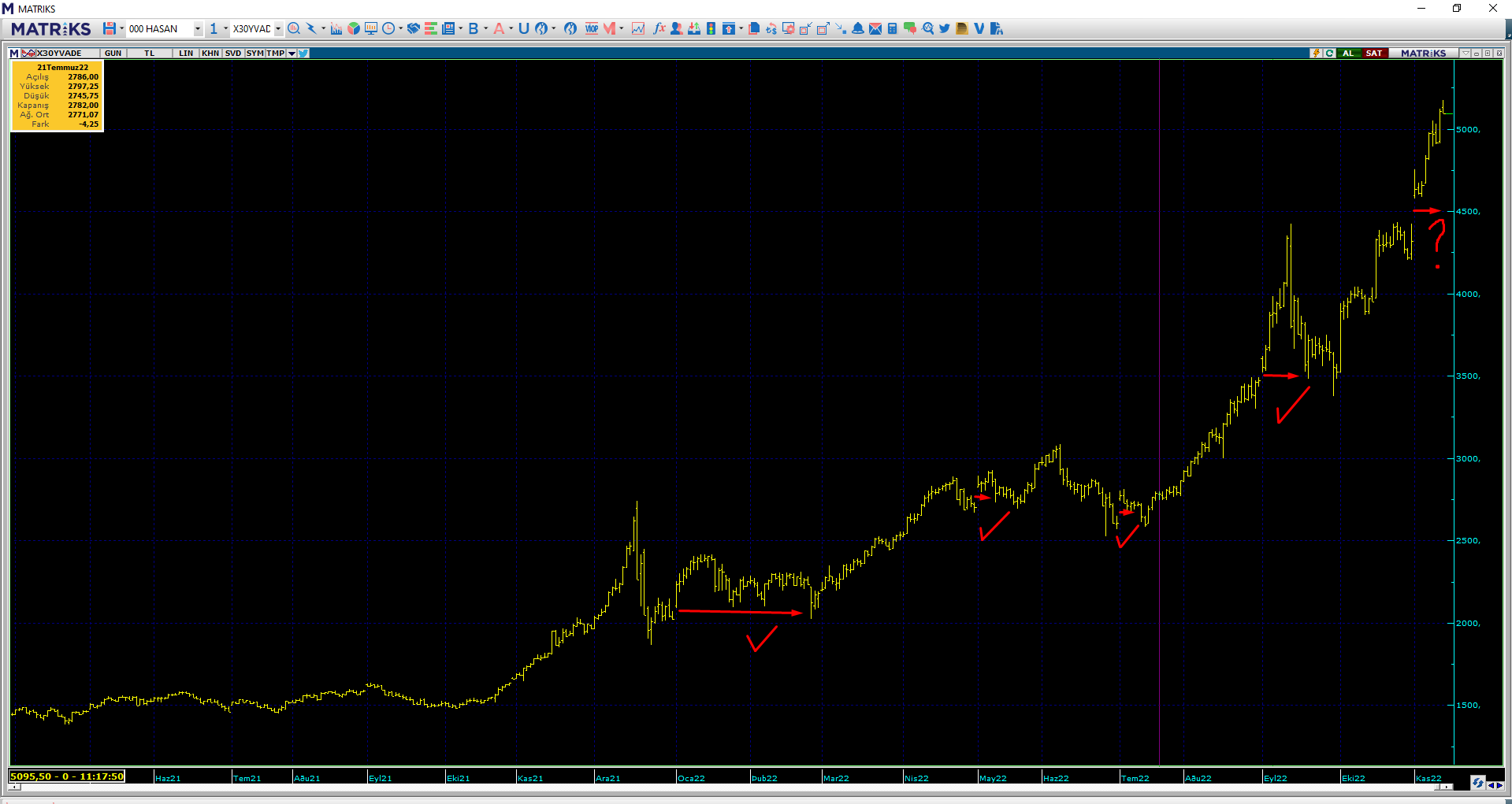The image size is (1512, 804).
Task: Click the status field showing 5095,50
Action: [x=67, y=776]
